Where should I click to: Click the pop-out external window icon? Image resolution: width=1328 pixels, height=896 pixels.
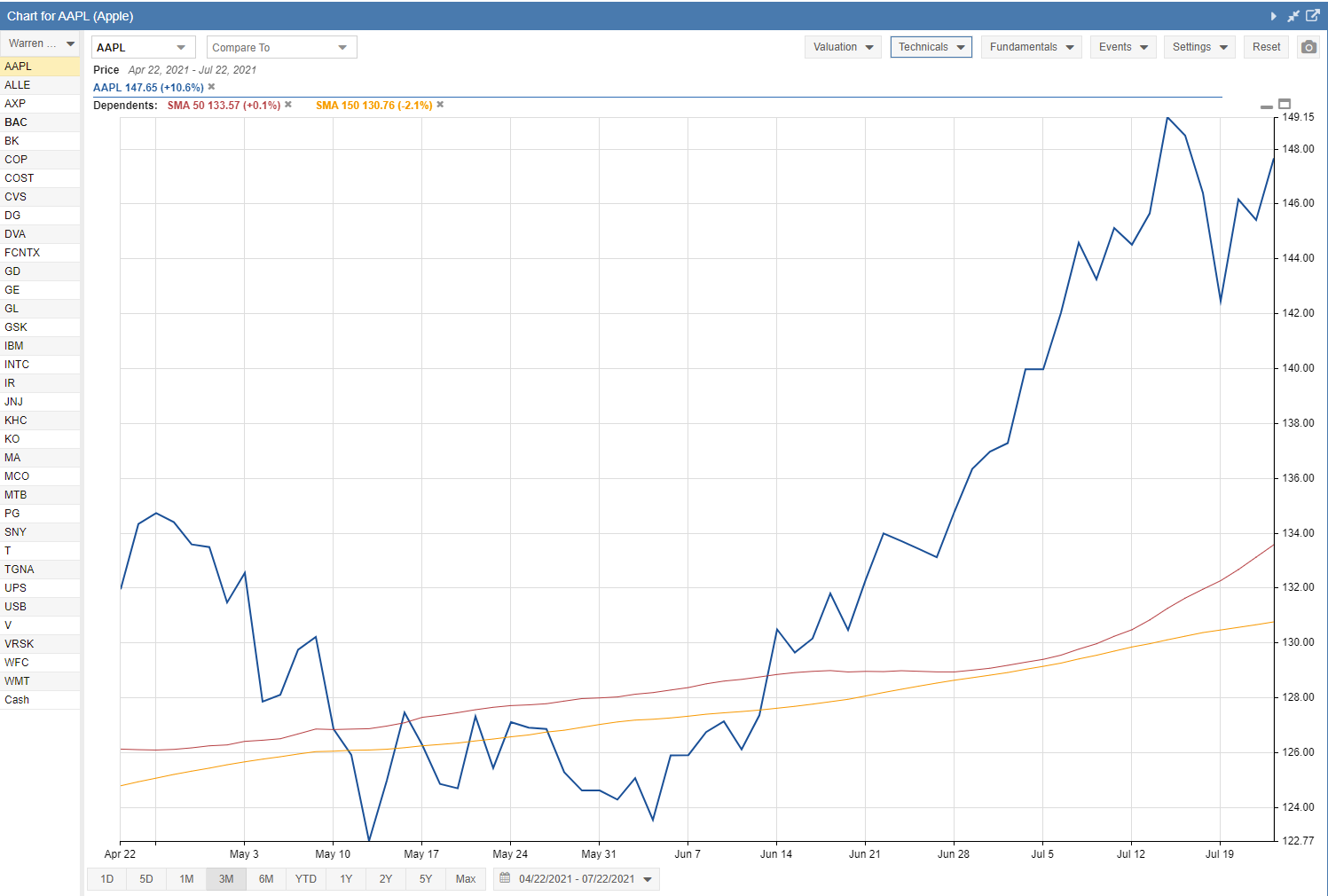pos(1313,16)
